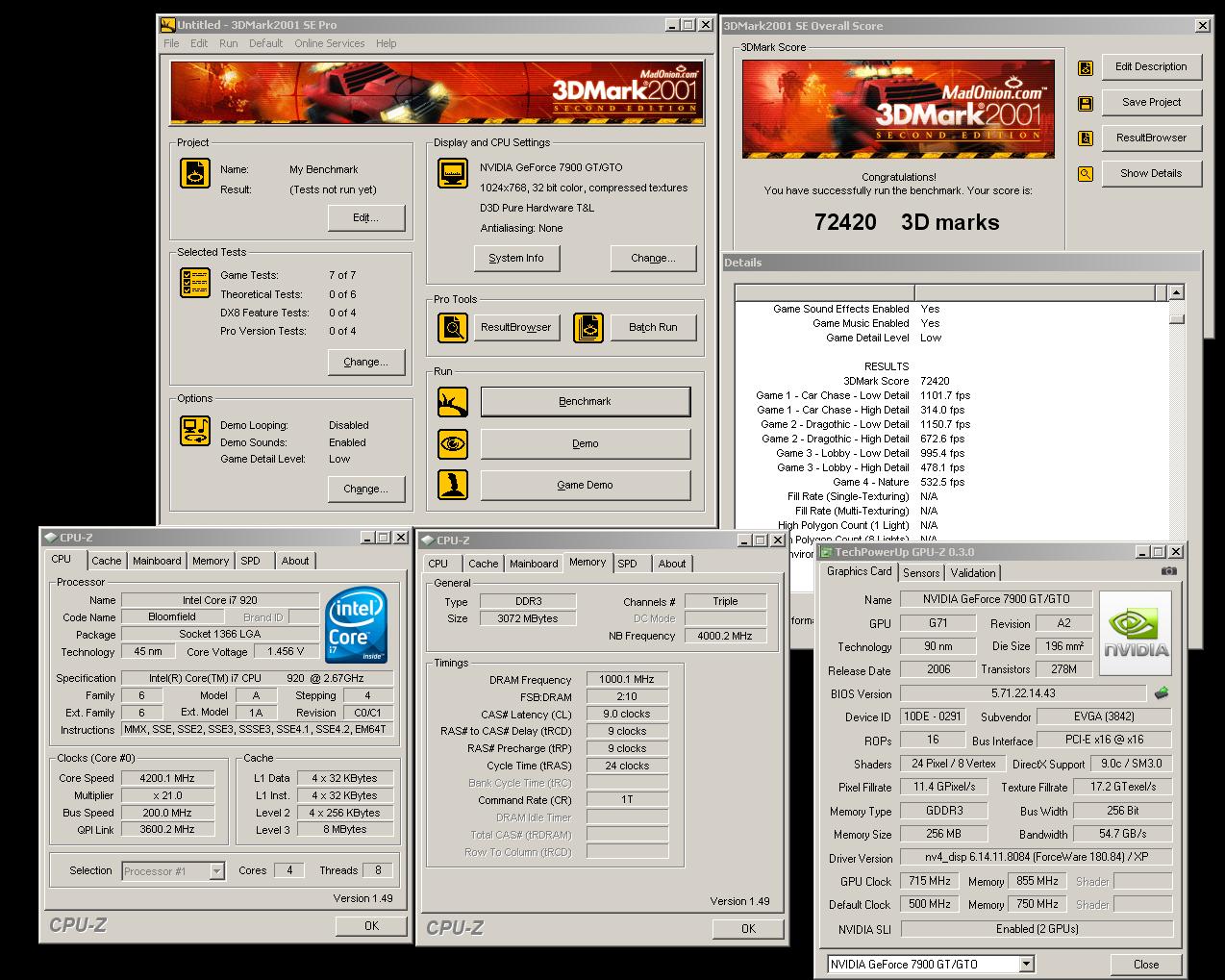Click the Batch Run icon in Pro Tools
The height and width of the screenshot is (980, 1225).
tap(587, 327)
